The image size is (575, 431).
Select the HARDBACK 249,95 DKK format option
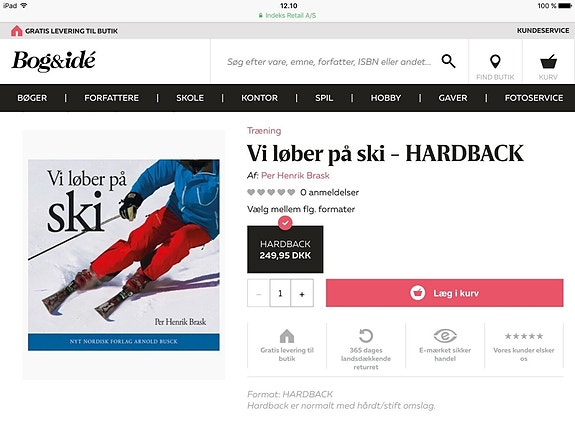coord(285,249)
